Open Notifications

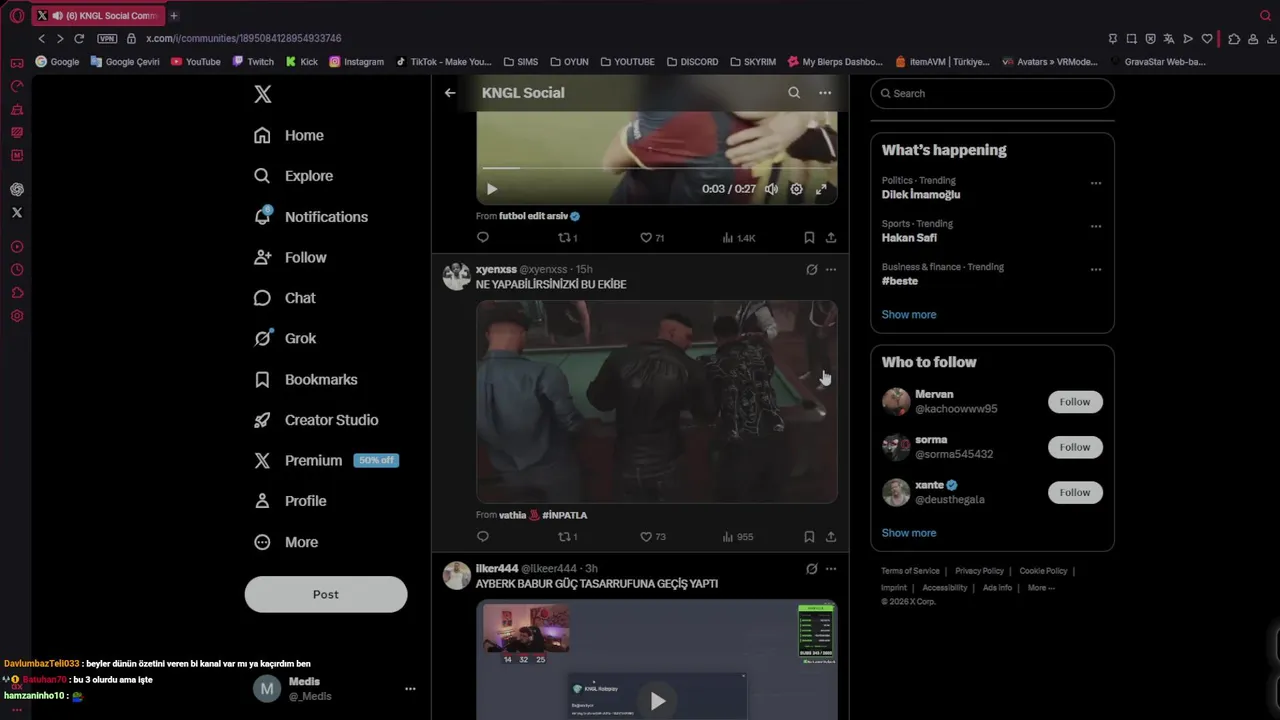(311, 217)
